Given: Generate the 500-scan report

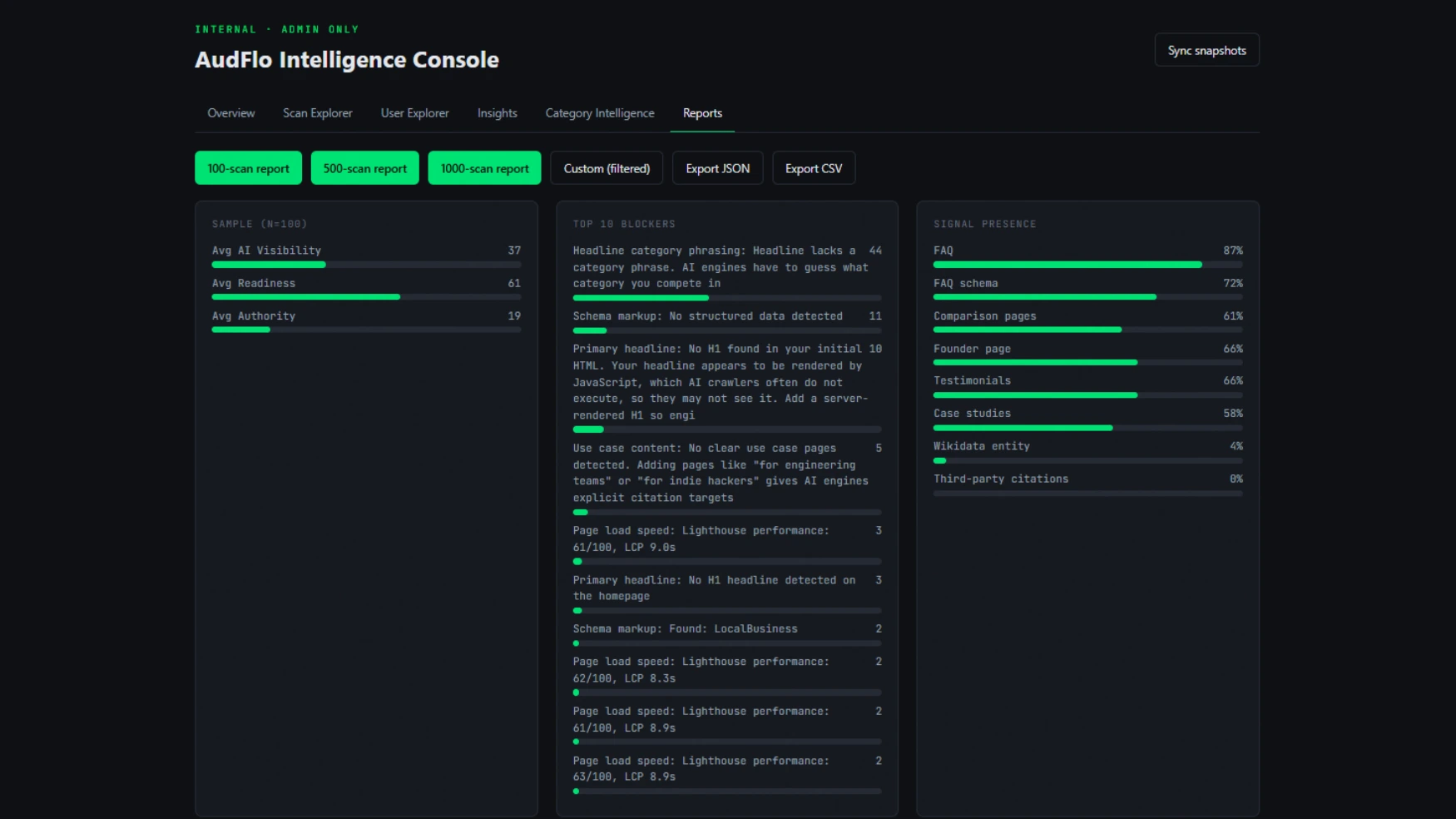Looking at the screenshot, I should [x=364, y=168].
